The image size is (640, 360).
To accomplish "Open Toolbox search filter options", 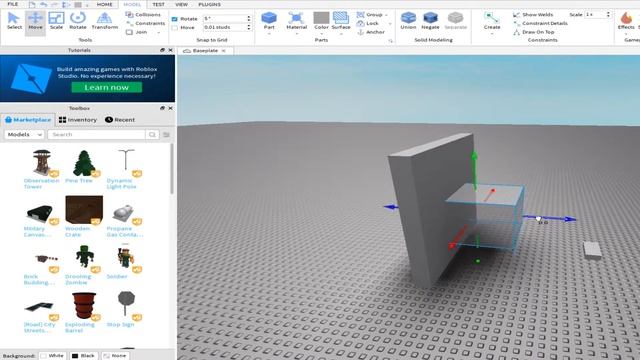I will tap(166, 134).
